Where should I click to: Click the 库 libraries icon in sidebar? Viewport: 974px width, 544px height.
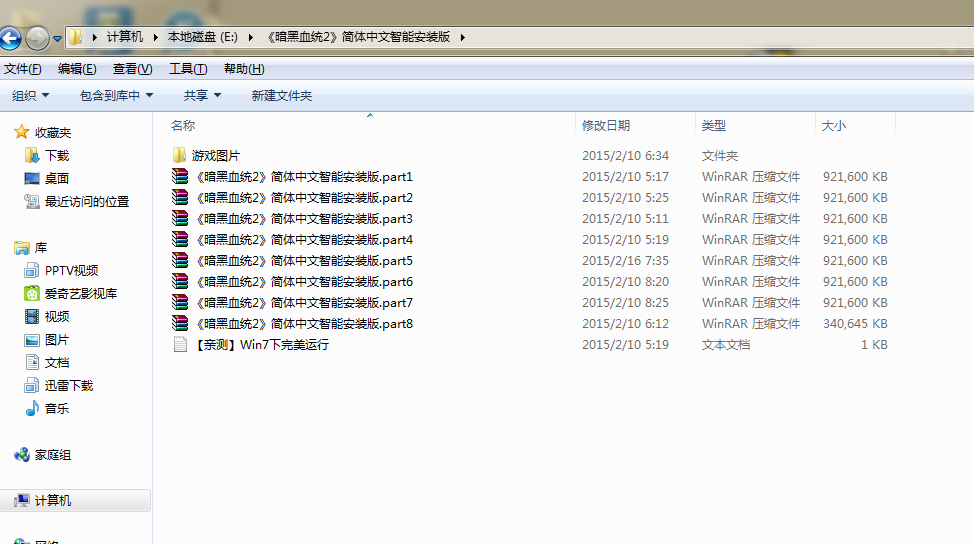coord(22,248)
